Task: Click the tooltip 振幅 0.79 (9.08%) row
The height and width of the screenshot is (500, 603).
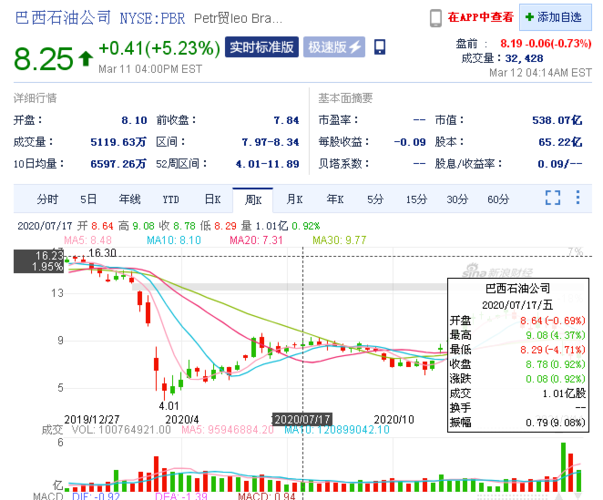Action: (518, 422)
